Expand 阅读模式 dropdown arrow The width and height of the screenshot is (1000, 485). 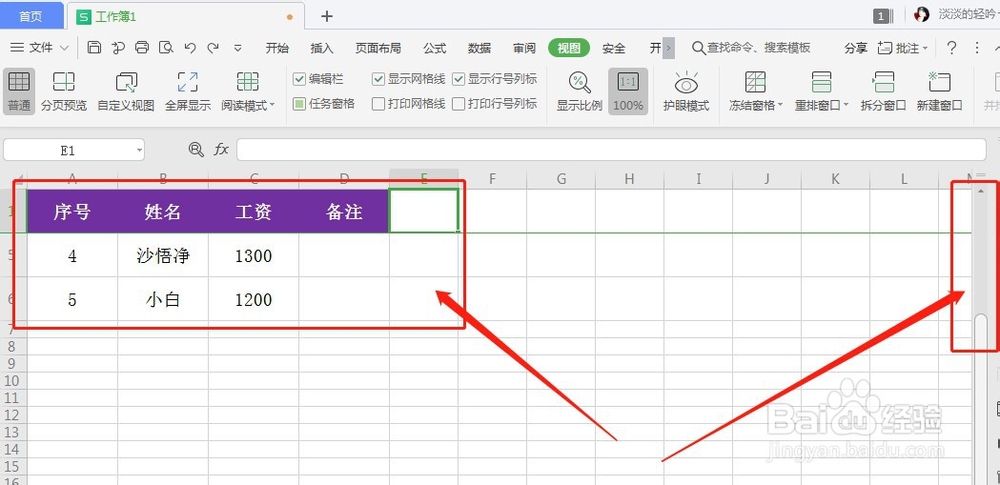(272, 105)
